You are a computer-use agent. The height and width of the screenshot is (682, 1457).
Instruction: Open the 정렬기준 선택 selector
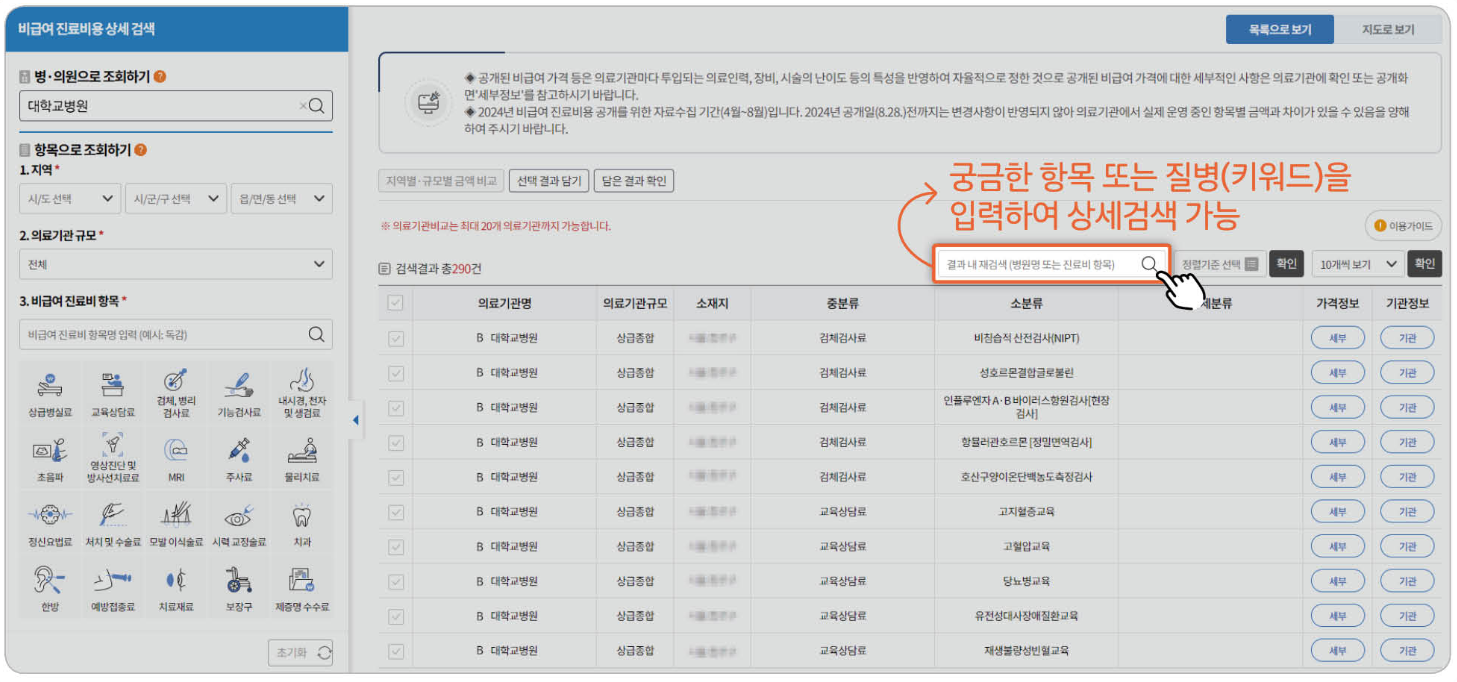click(1219, 264)
